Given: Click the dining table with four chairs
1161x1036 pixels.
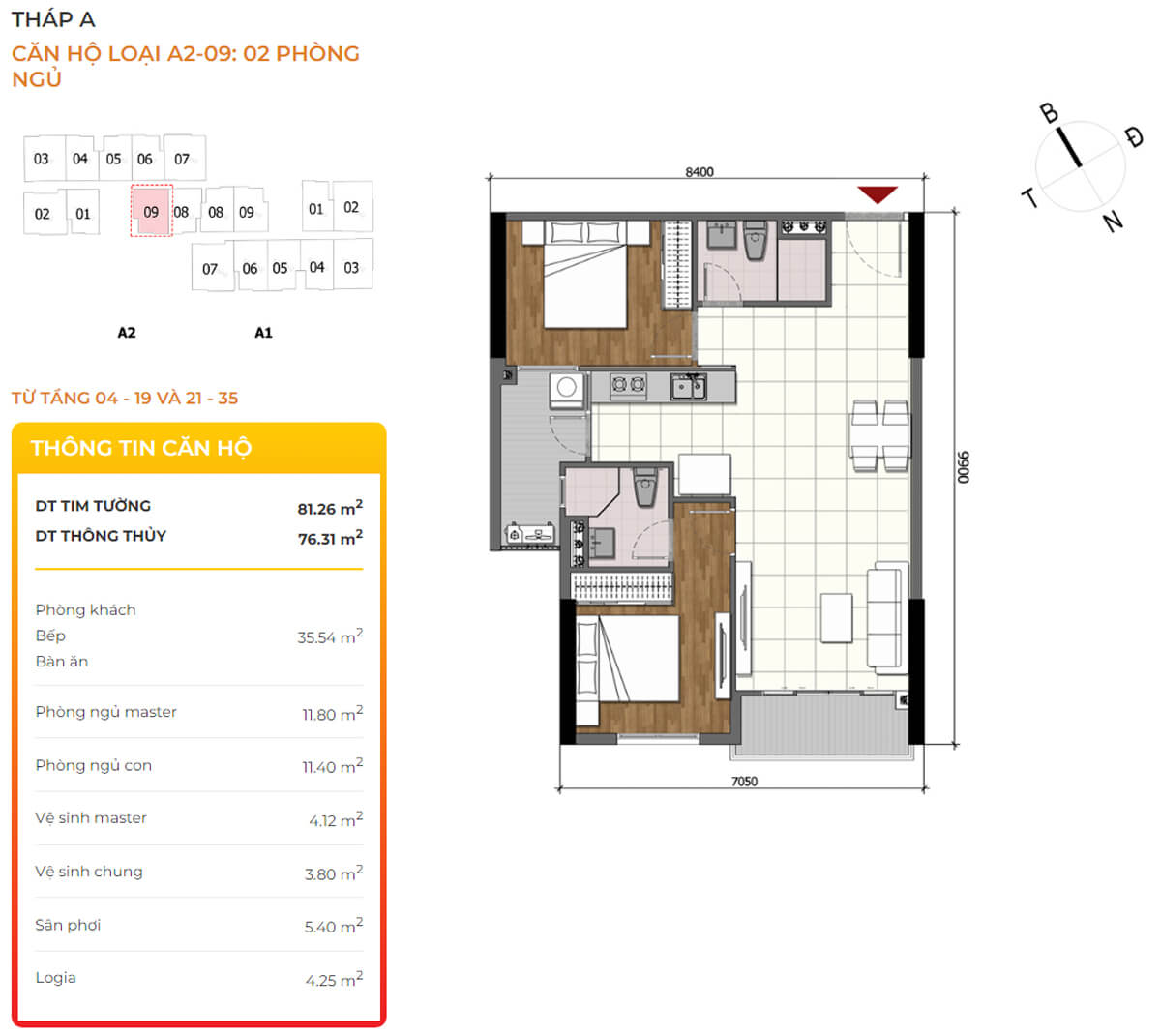Looking at the screenshot, I should click(879, 435).
